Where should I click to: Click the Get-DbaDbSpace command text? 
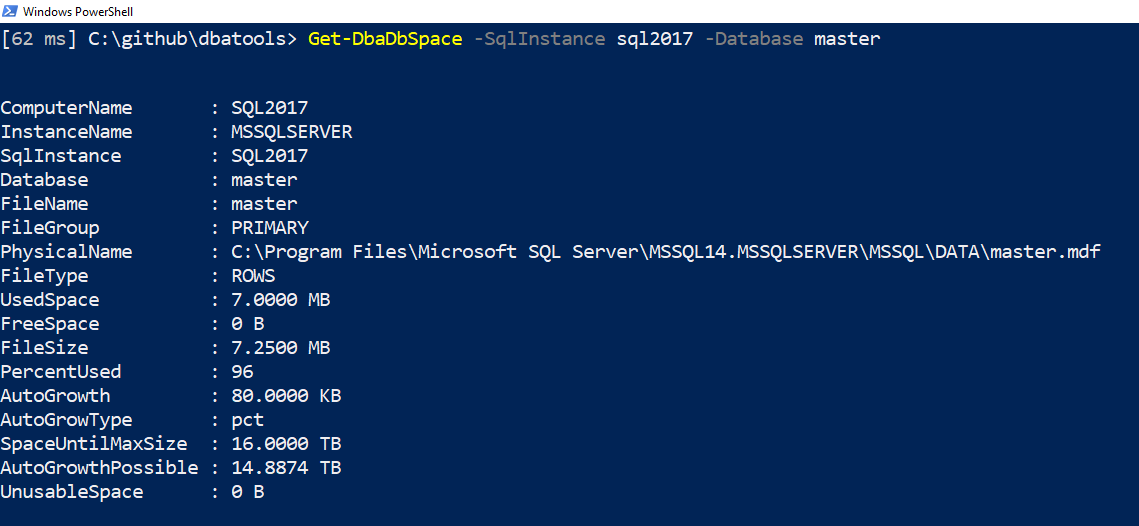pos(385,39)
